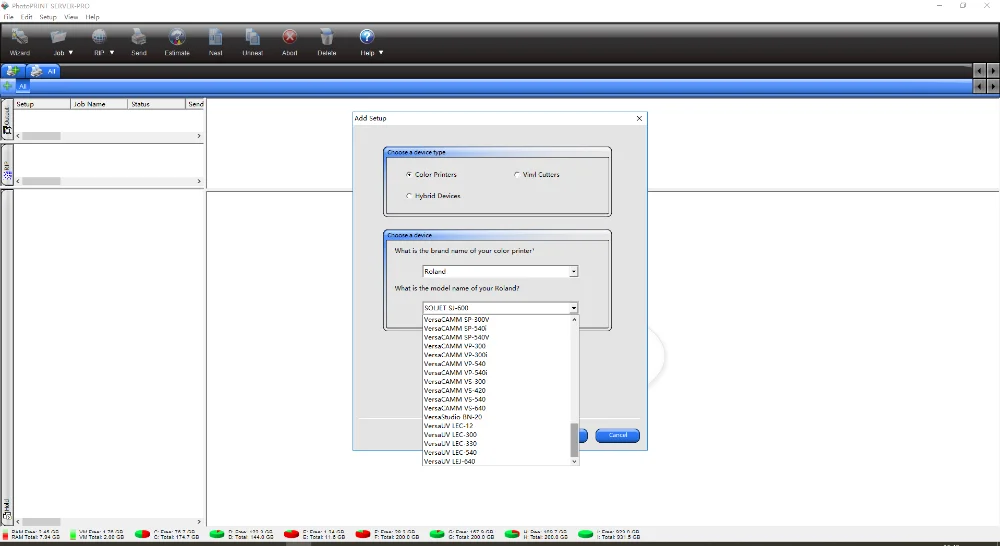Select the Vinyl Cutters radio button

click(x=517, y=174)
